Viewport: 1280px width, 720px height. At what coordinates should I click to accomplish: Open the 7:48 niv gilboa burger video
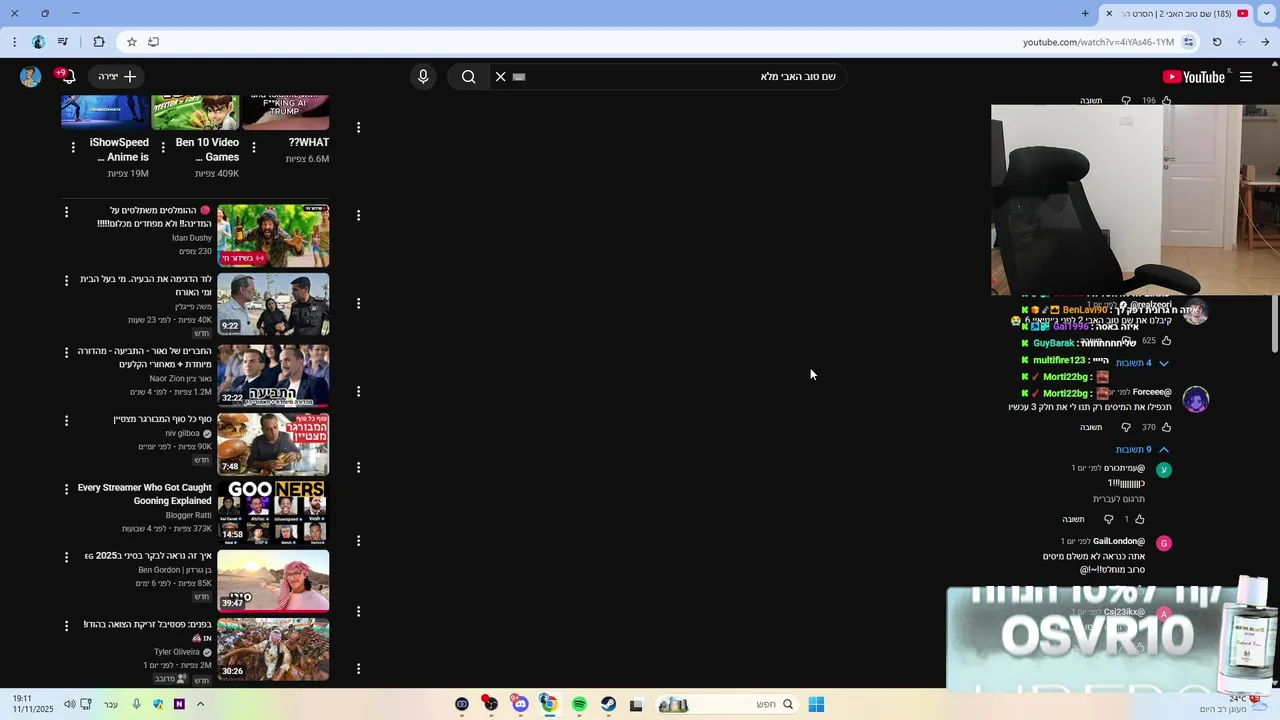coord(273,444)
